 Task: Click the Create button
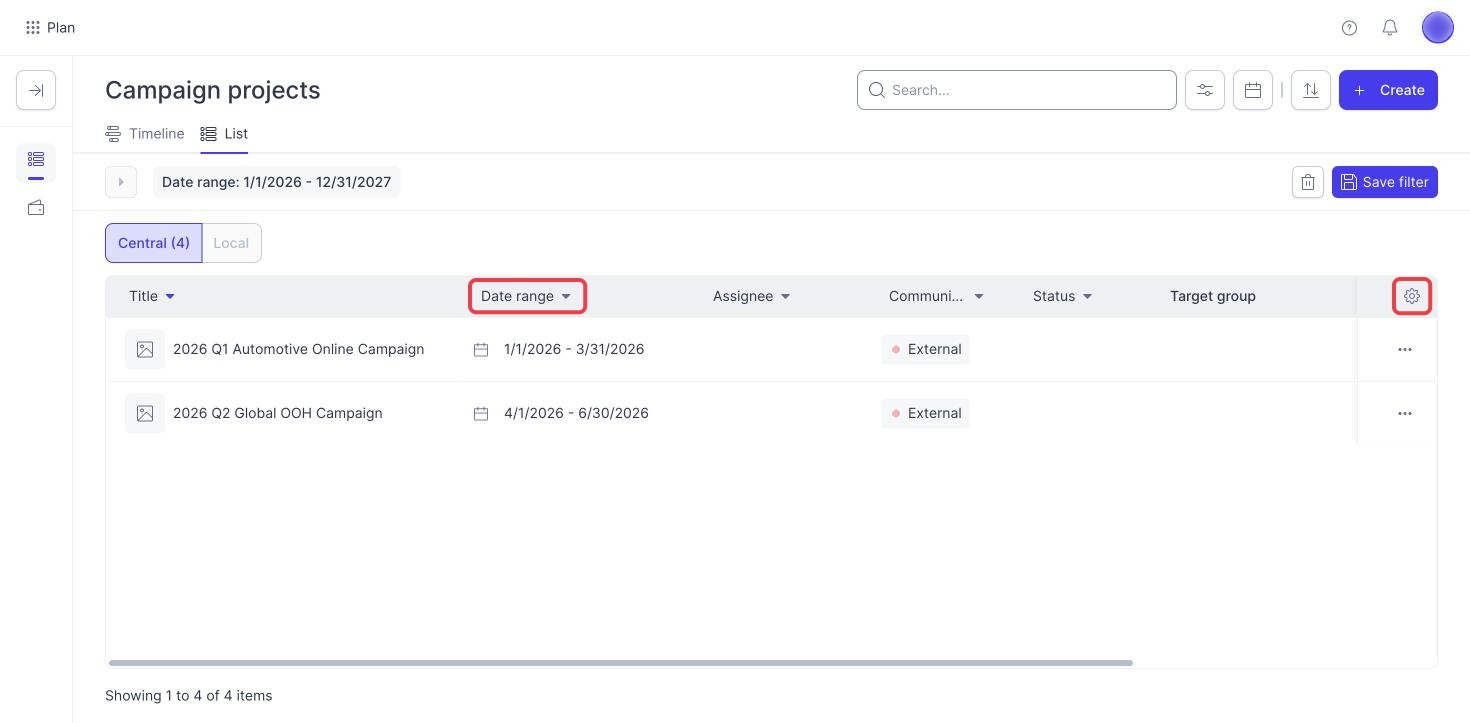click(1388, 90)
